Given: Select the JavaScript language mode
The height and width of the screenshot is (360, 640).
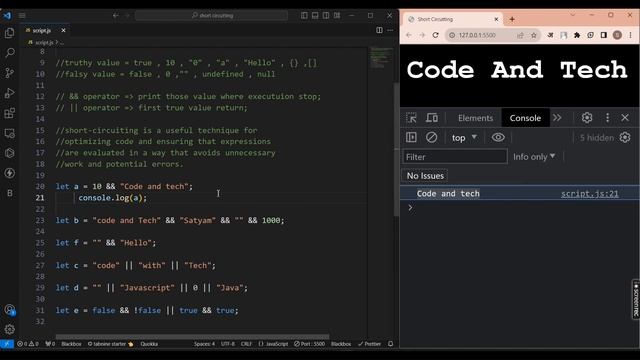Looking at the screenshot, I should 273,344.
